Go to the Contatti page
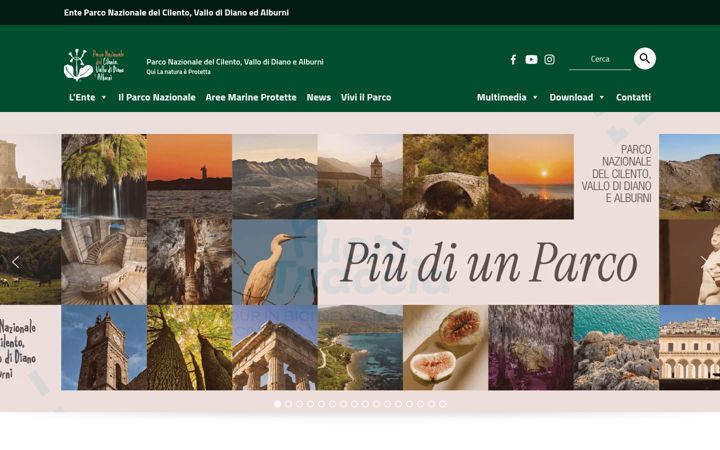 pyautogui.click(x=633, y=97)
